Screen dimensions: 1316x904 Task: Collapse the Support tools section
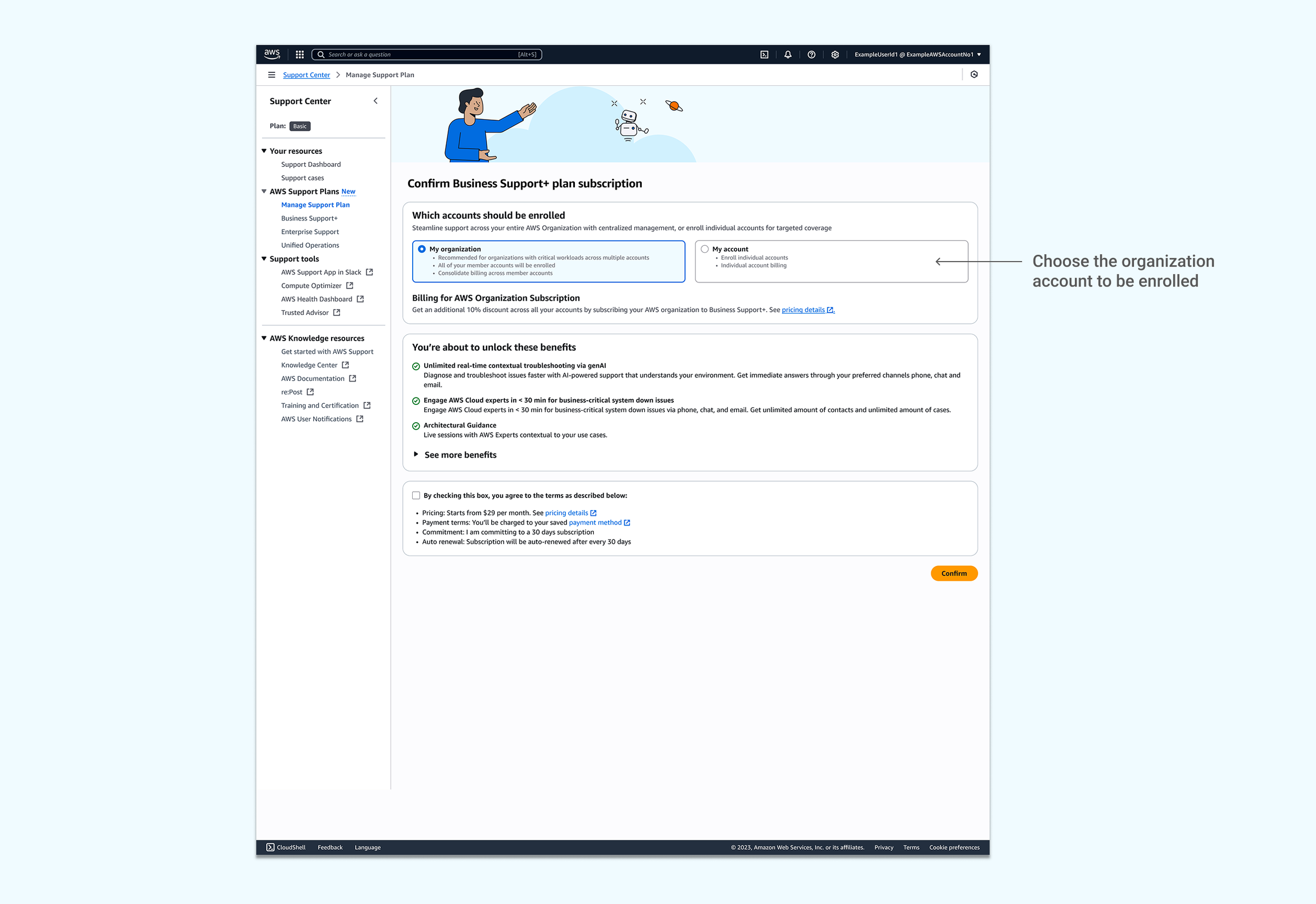click(264, 259)
